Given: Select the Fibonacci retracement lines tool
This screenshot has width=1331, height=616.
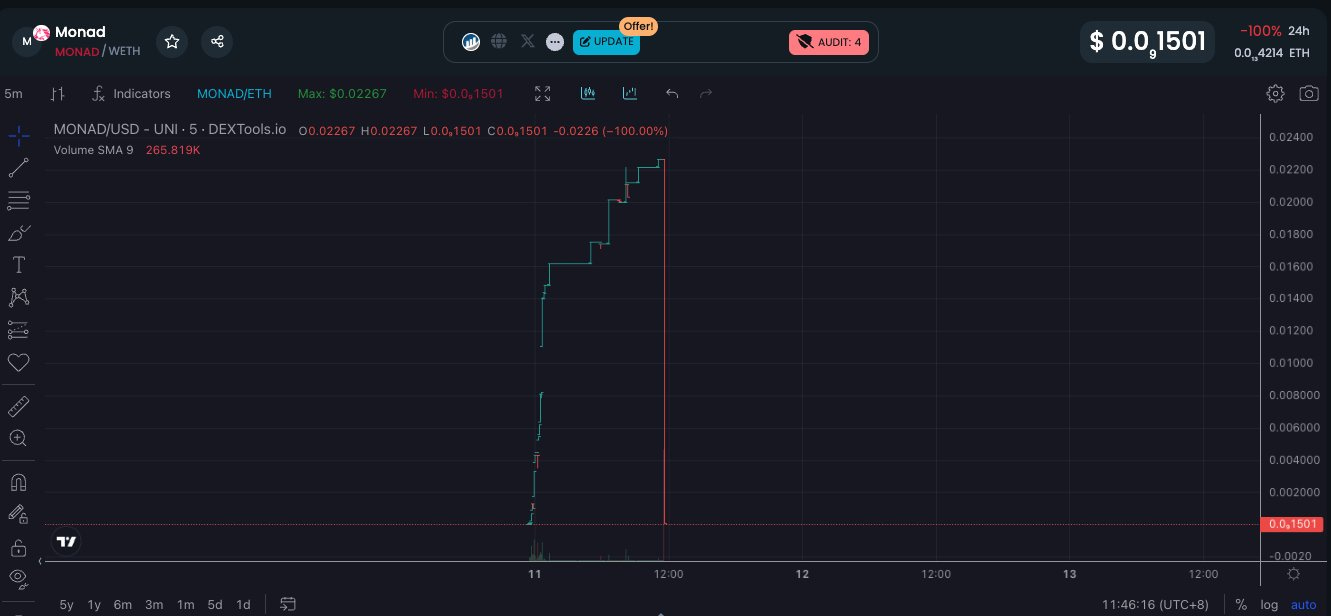Looking at the screenshot, I should click(18, 200).
